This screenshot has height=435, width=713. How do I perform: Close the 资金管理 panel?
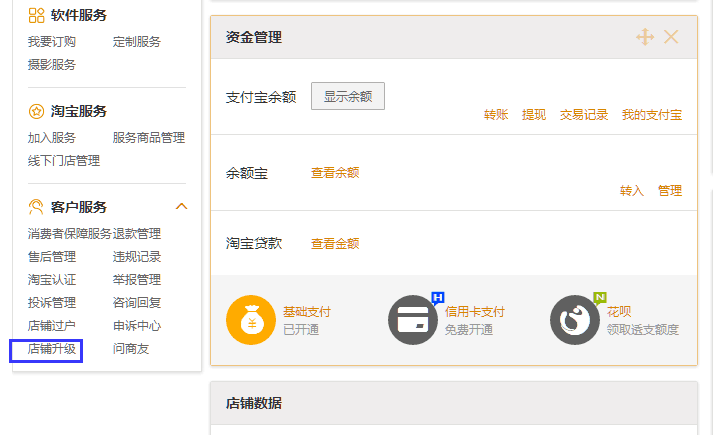671,37
